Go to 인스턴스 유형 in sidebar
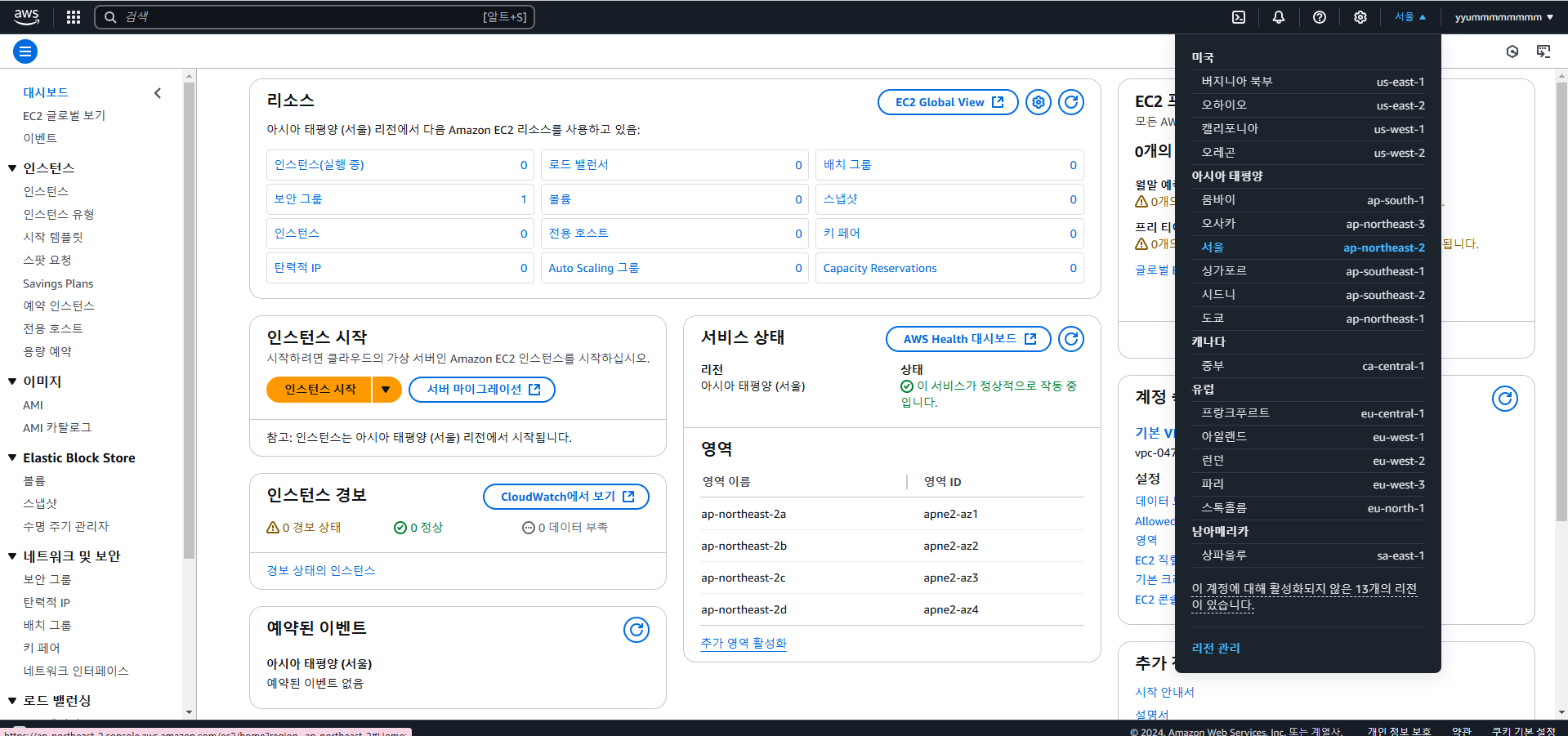The image size is (1568, 736). (x=59, y=214)
